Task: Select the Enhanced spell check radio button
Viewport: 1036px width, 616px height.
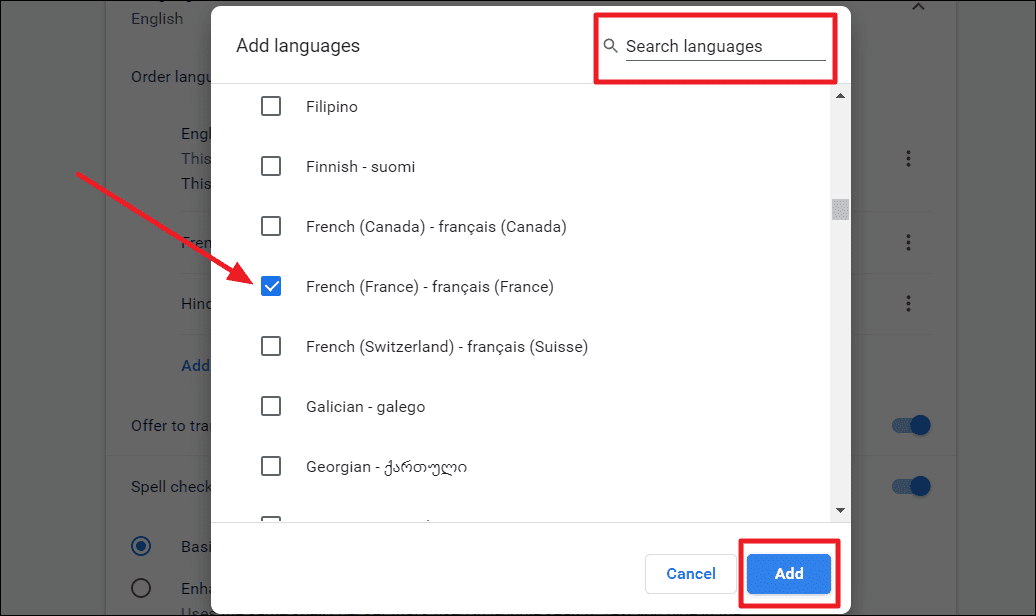Action: click(x=141, y=588)
